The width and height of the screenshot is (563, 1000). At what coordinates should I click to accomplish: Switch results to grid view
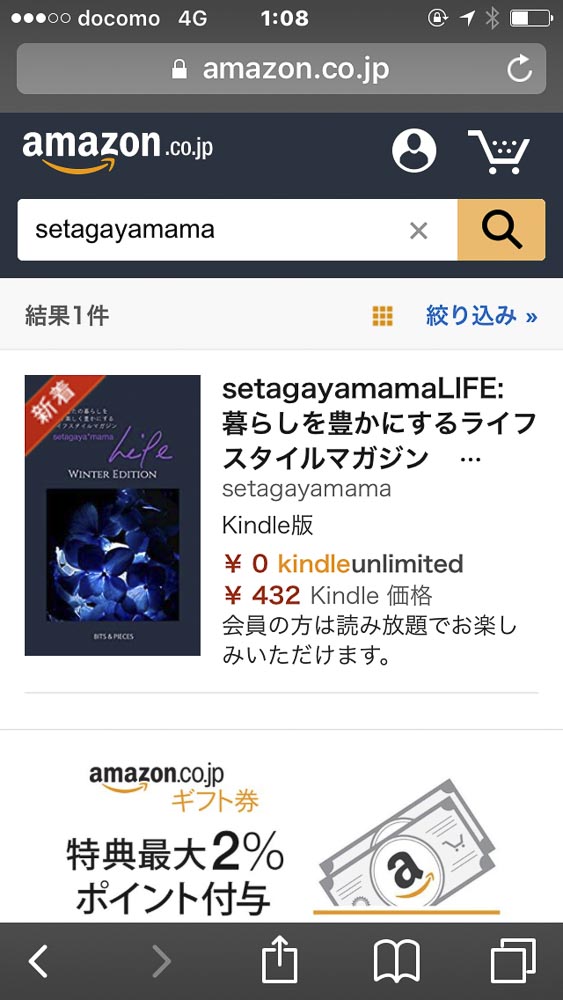383,316
